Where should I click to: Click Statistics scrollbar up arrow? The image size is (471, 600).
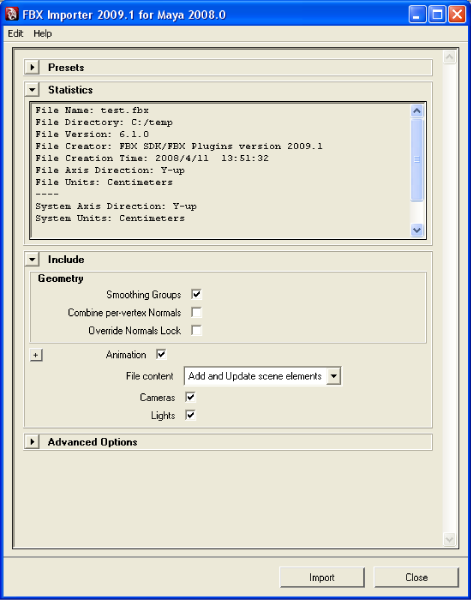click(417, 111)
